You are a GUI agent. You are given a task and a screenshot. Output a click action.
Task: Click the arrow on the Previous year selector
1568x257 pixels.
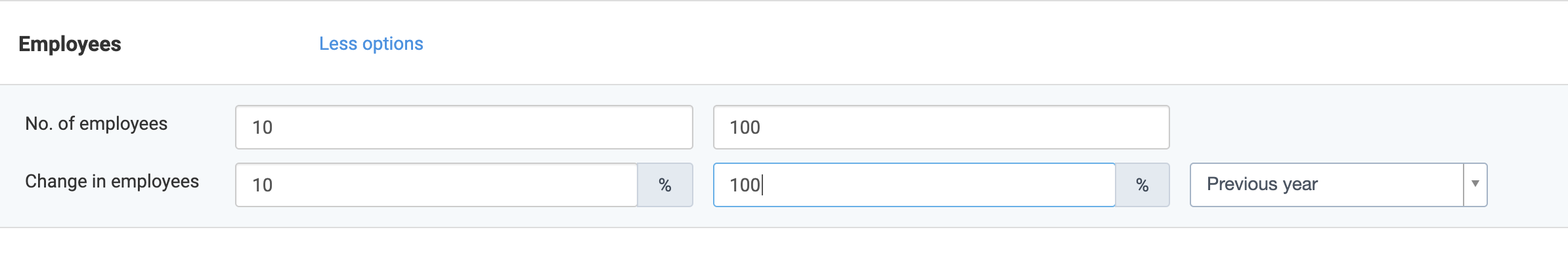[1475, 184]
